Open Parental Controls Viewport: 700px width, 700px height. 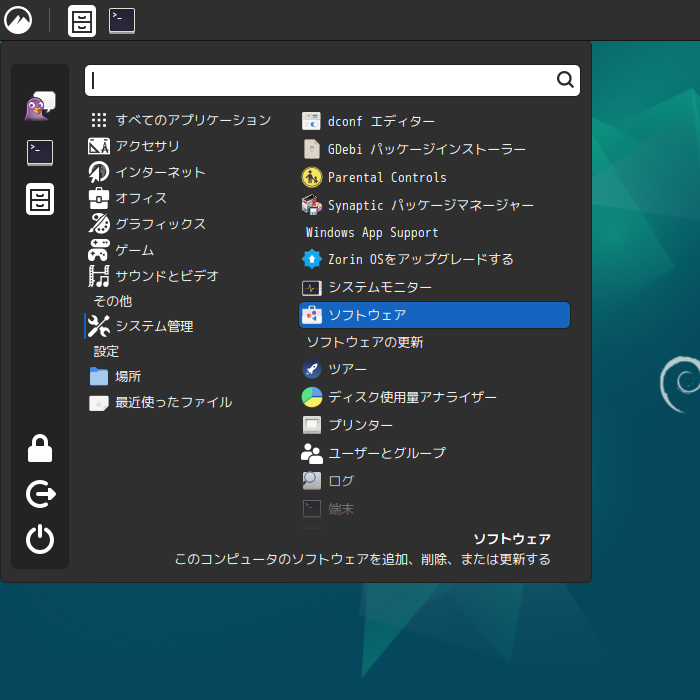click(434, 177)
